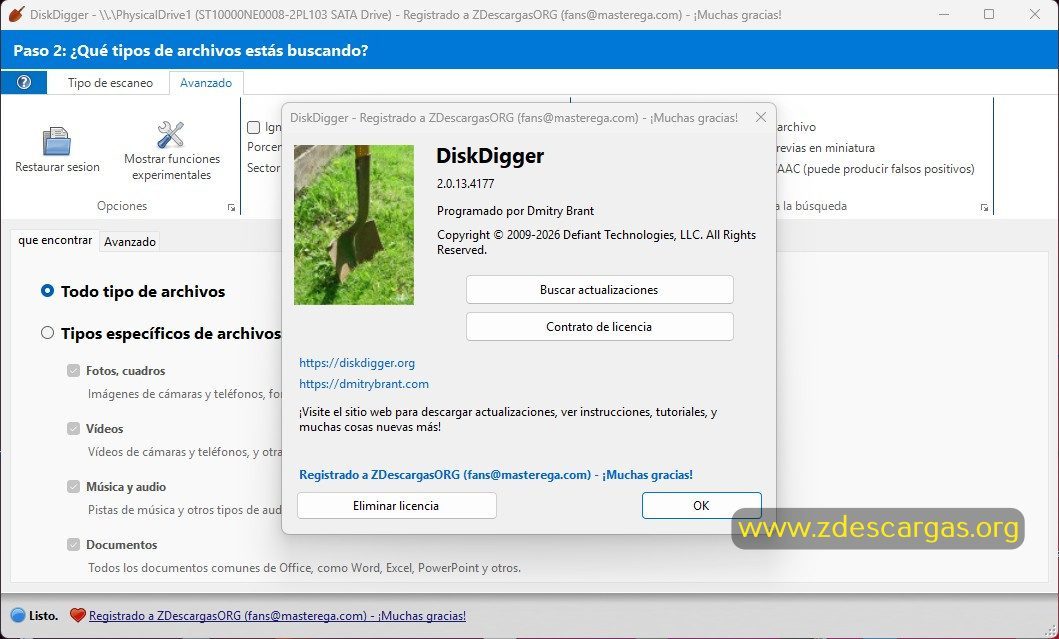Viewport: 1059px width, 639px height.
Task: Click the Listo status text
Action: tap(43, 615)
